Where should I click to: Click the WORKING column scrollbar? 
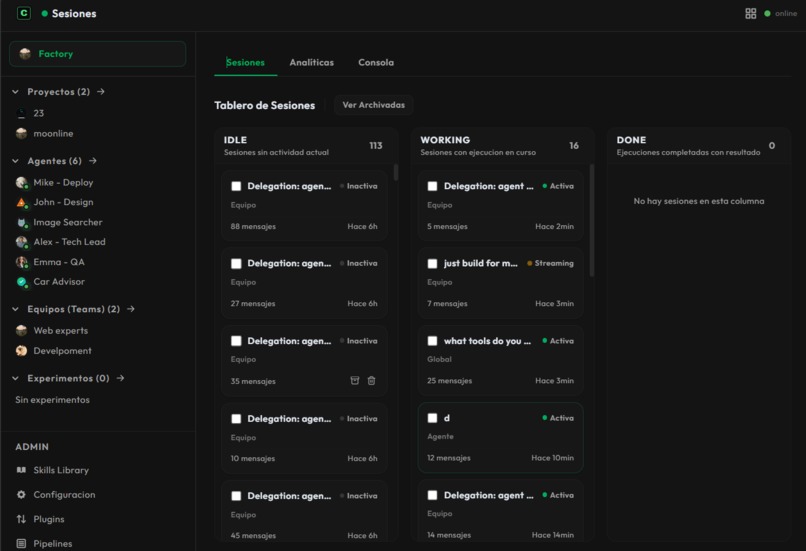coord(592,221)
